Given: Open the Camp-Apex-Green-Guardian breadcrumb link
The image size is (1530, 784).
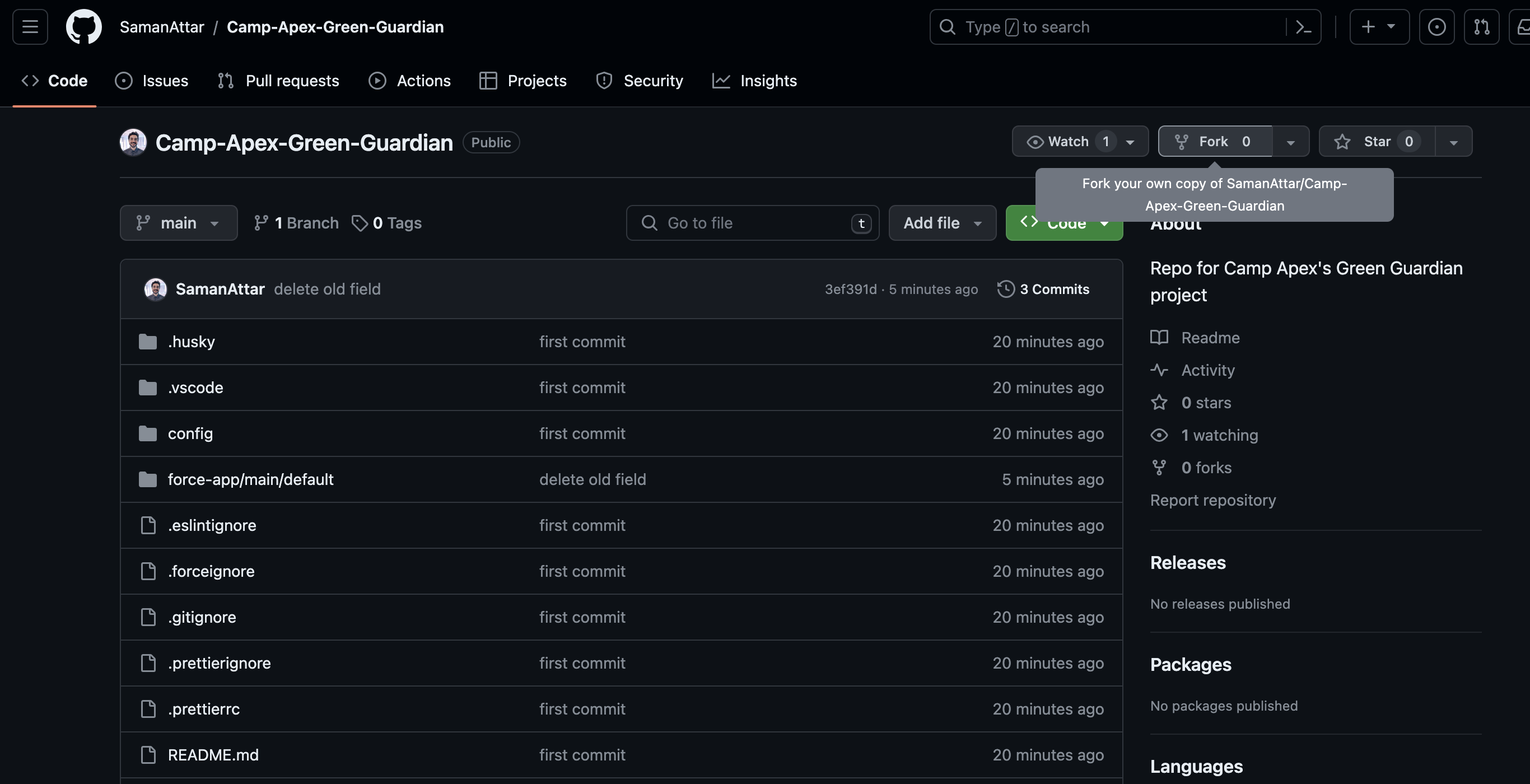Looking at the screenshot, I should [335, 27].
